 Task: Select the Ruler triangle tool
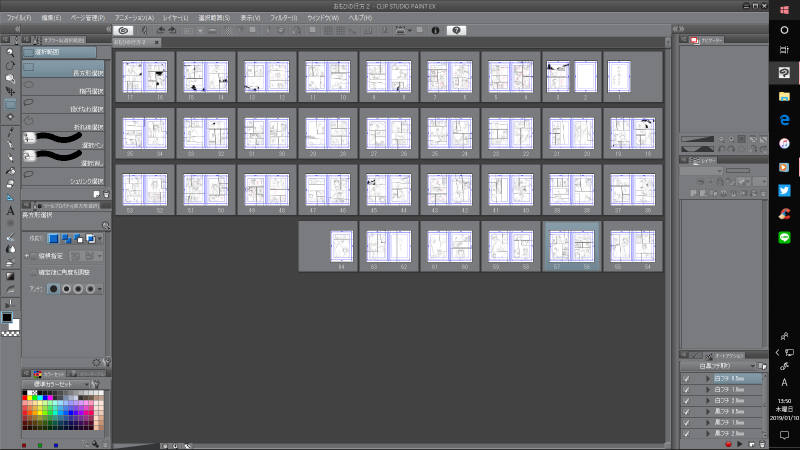pos(10,197)
